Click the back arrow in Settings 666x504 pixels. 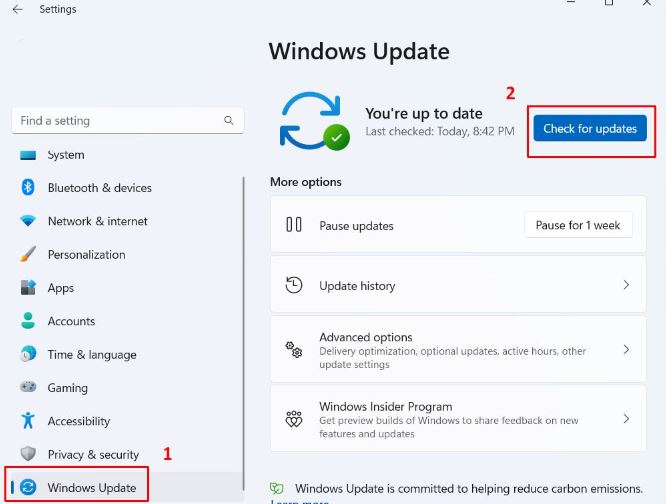pyautogui.click(x=17, y=9)
